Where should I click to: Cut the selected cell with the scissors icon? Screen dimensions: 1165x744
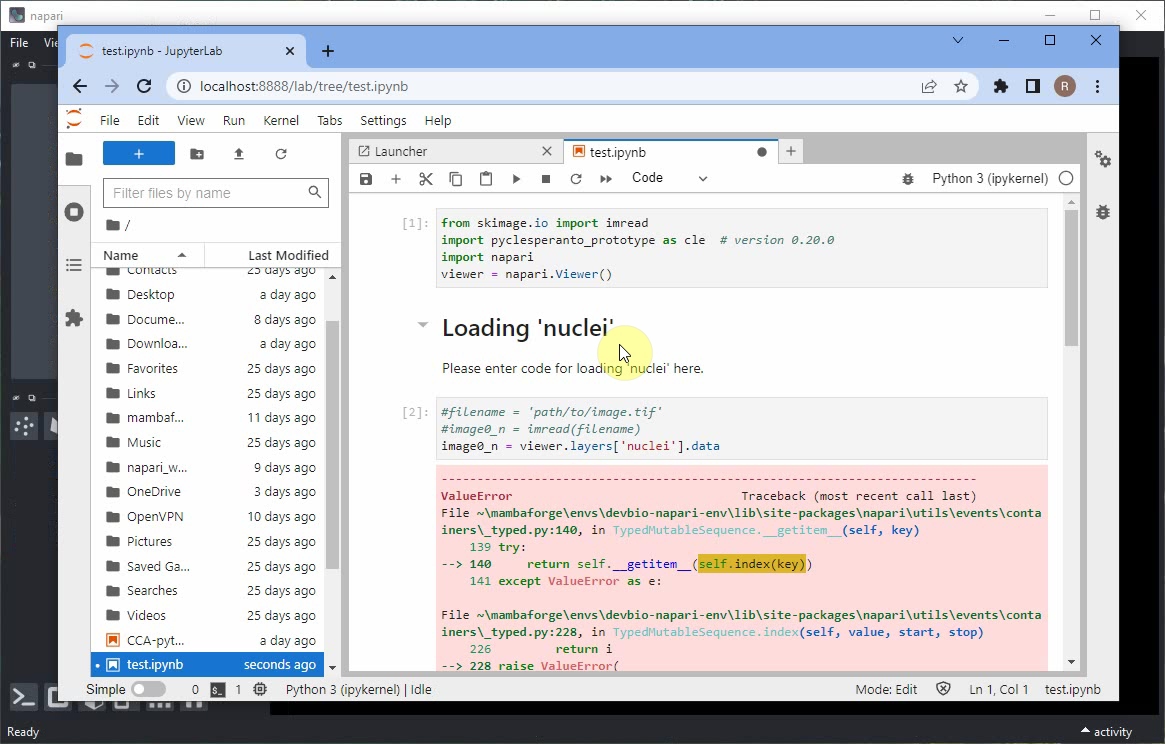coord(426,179)
